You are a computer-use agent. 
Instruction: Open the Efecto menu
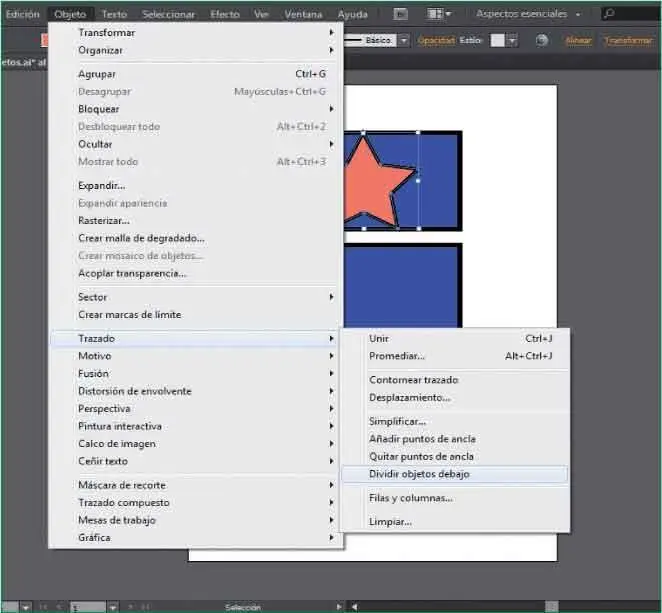(x=225, y=14)
